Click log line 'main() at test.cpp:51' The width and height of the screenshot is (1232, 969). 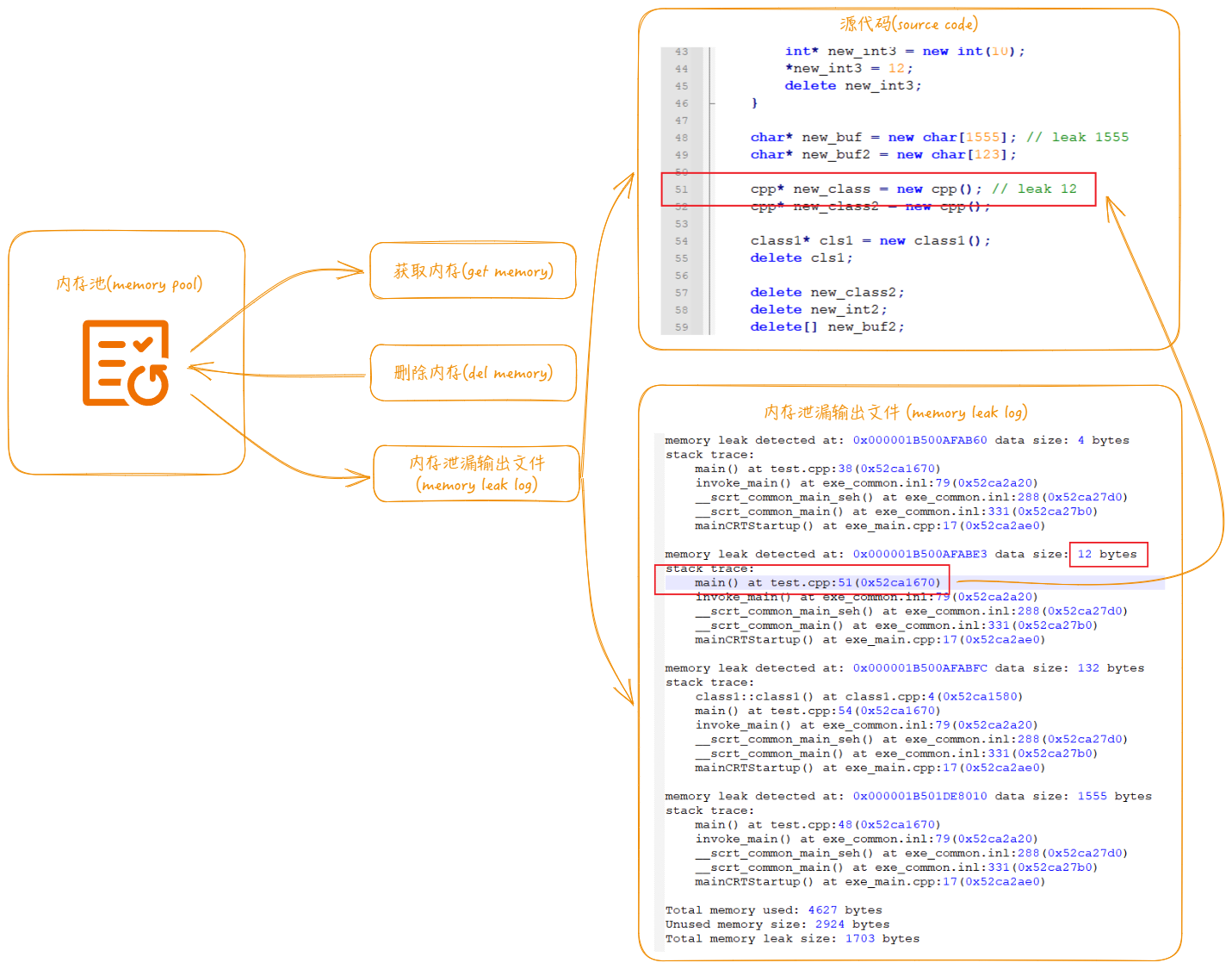[x=818, y=583]
